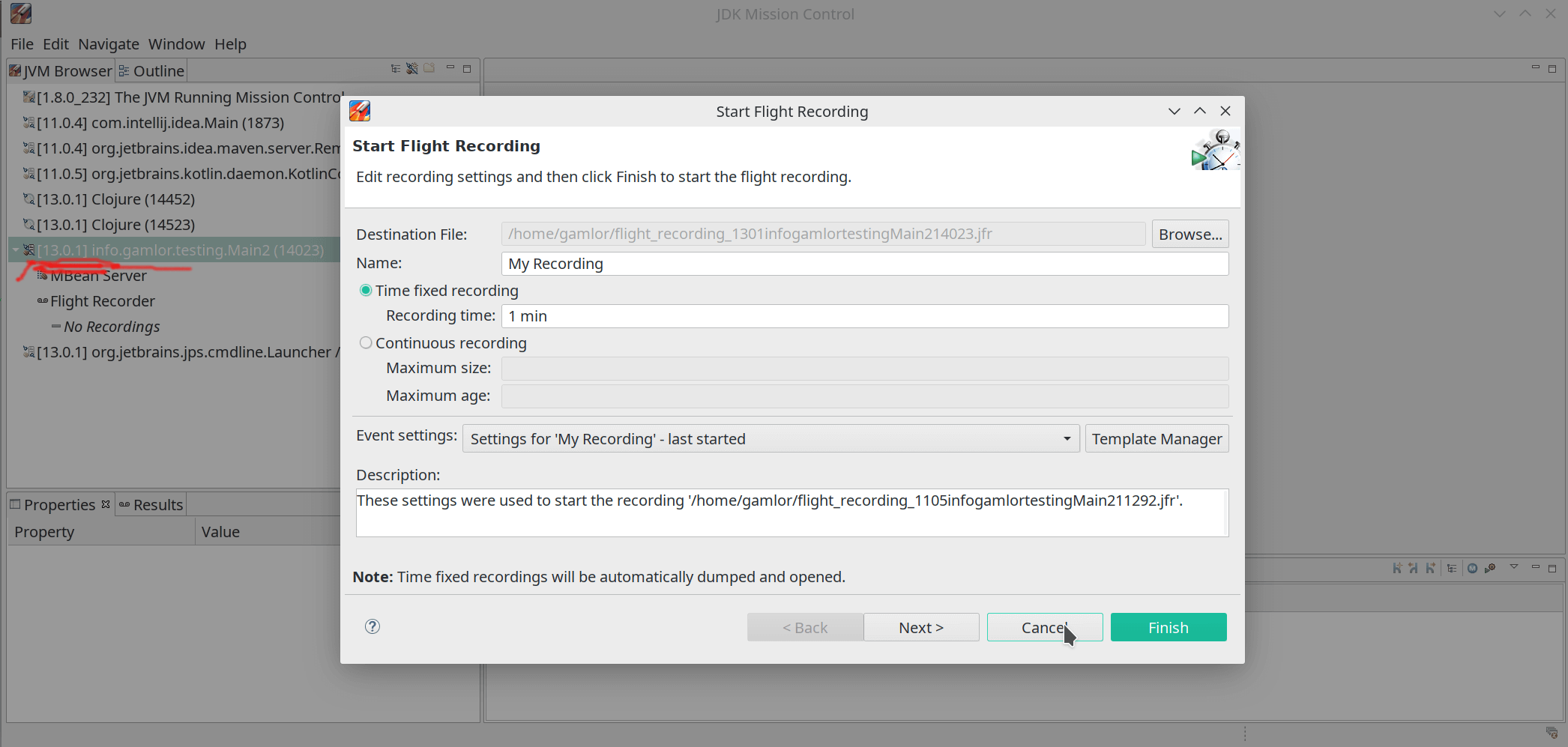
Task: Click the left-arrow stack trace icon in lower panel
Action: click(1414, 568)
